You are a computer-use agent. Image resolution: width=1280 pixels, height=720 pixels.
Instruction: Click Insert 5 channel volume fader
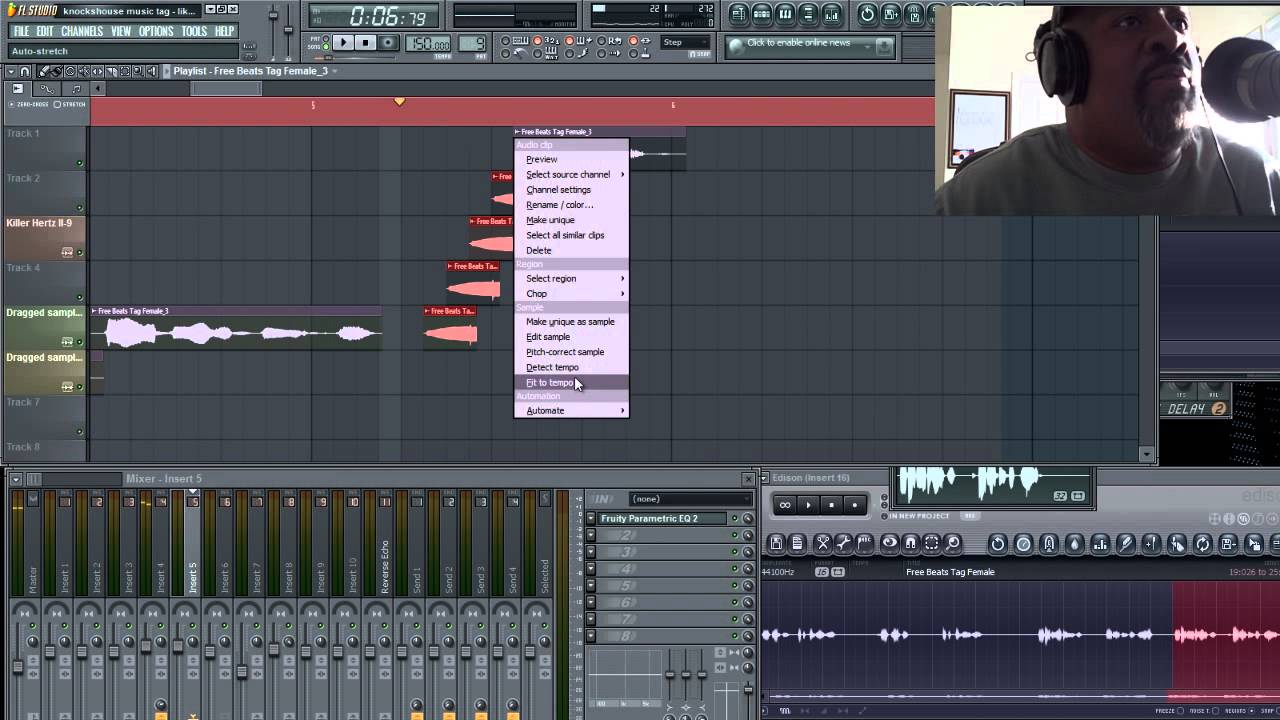click(x=178, y=646)
